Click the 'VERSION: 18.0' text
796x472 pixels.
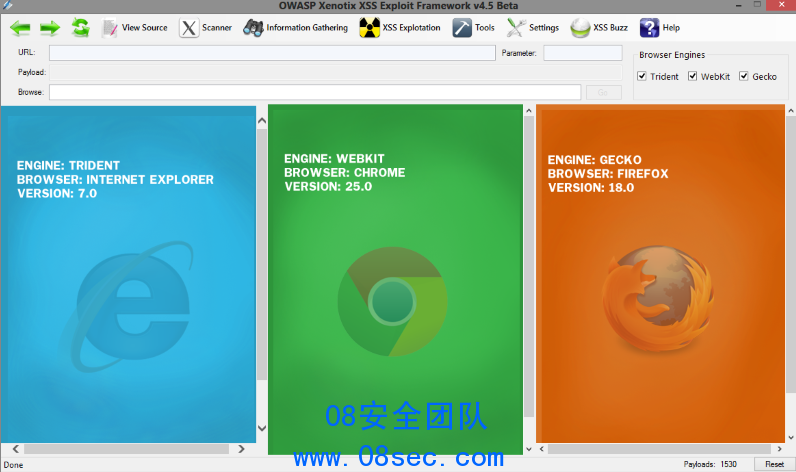pos(591,188)
